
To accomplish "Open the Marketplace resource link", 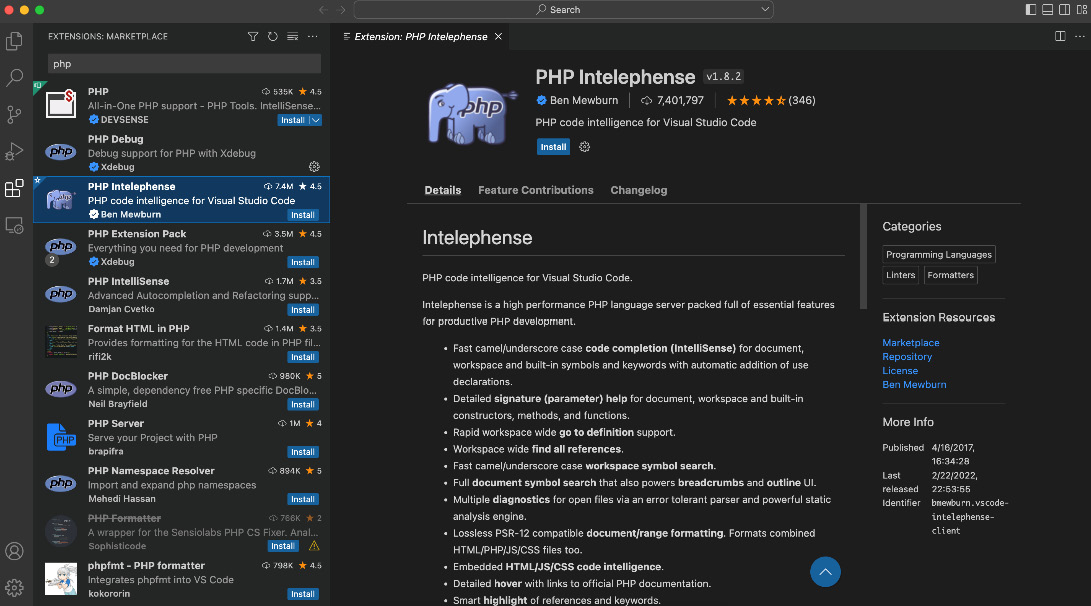I will tap(910, 342).
